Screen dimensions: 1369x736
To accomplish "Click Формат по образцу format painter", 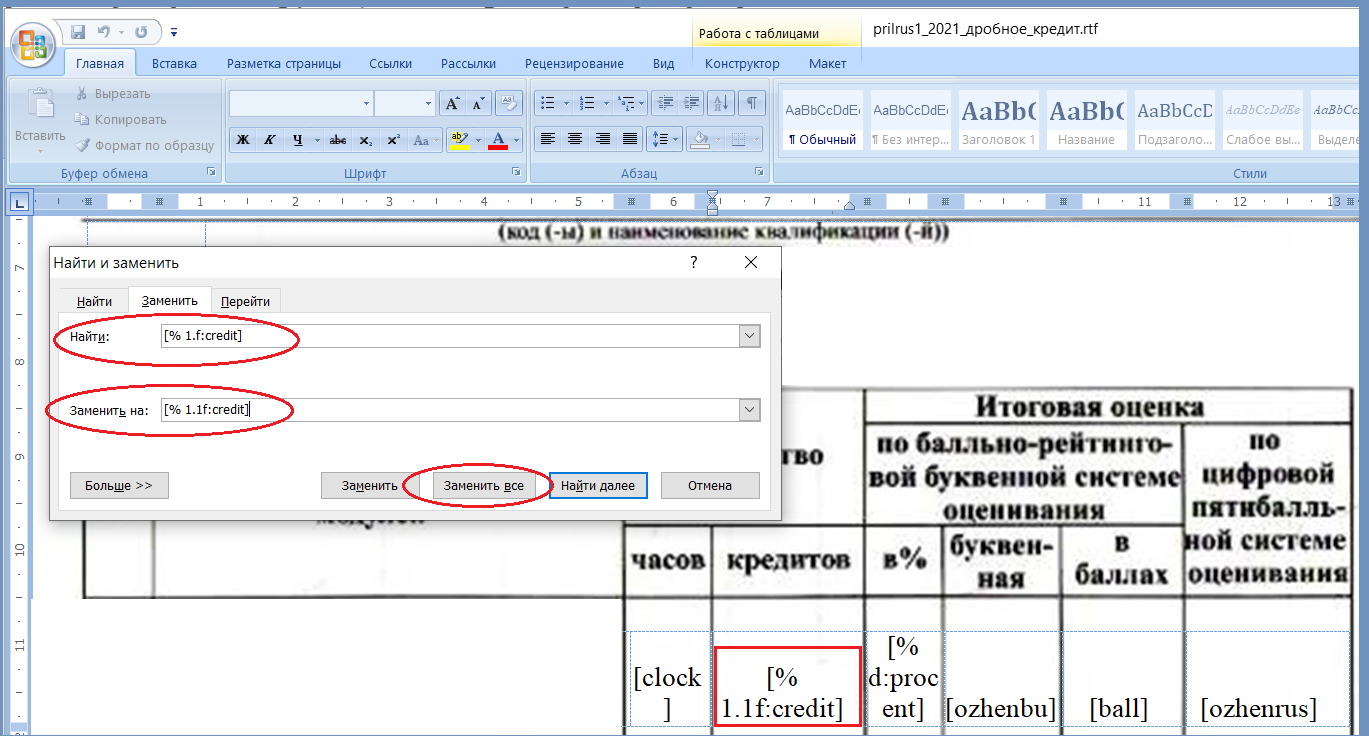I will pyautogui.click(x=145, y=146).
